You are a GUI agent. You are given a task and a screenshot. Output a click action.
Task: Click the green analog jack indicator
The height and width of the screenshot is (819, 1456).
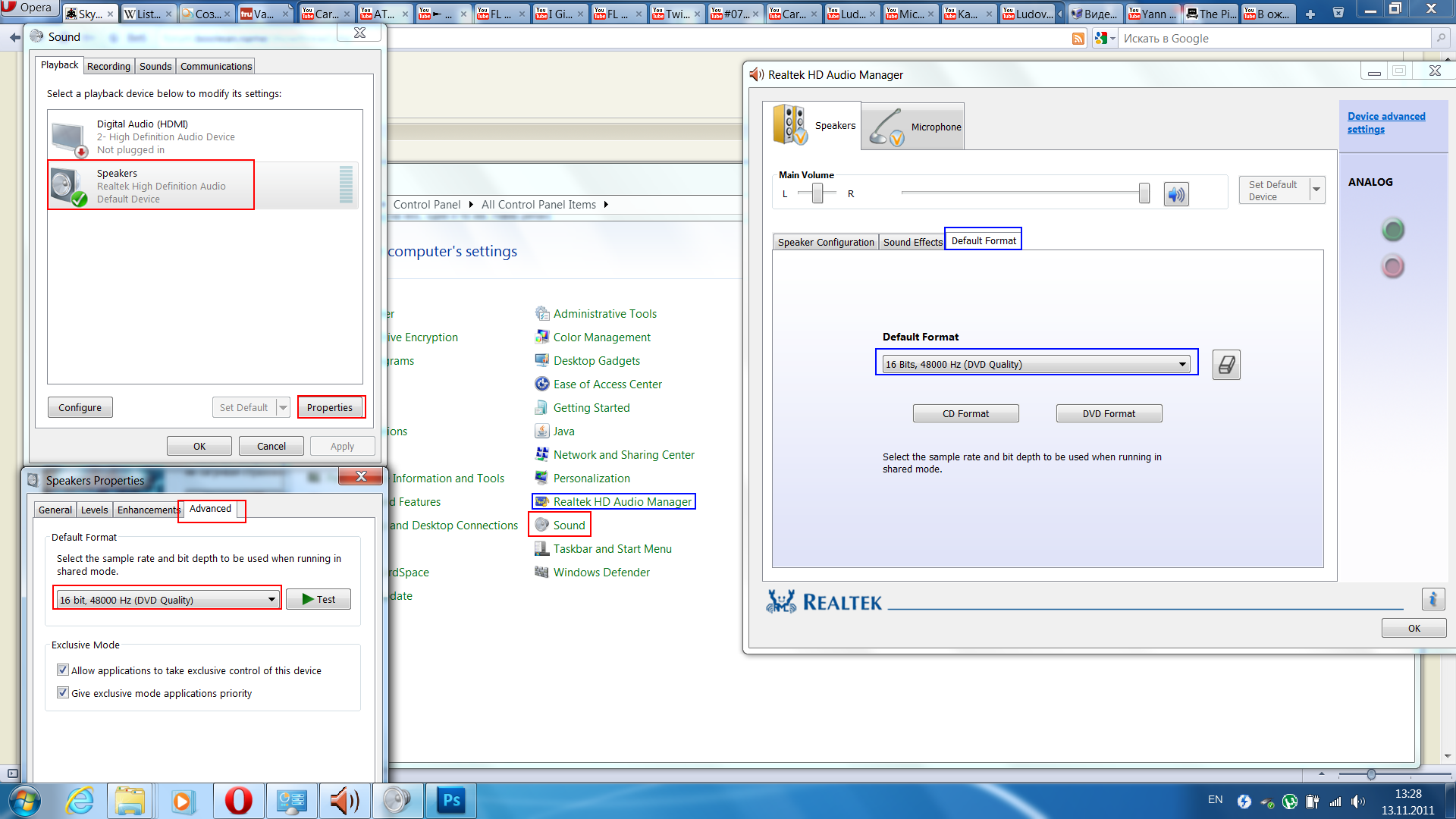point(1393,229)
